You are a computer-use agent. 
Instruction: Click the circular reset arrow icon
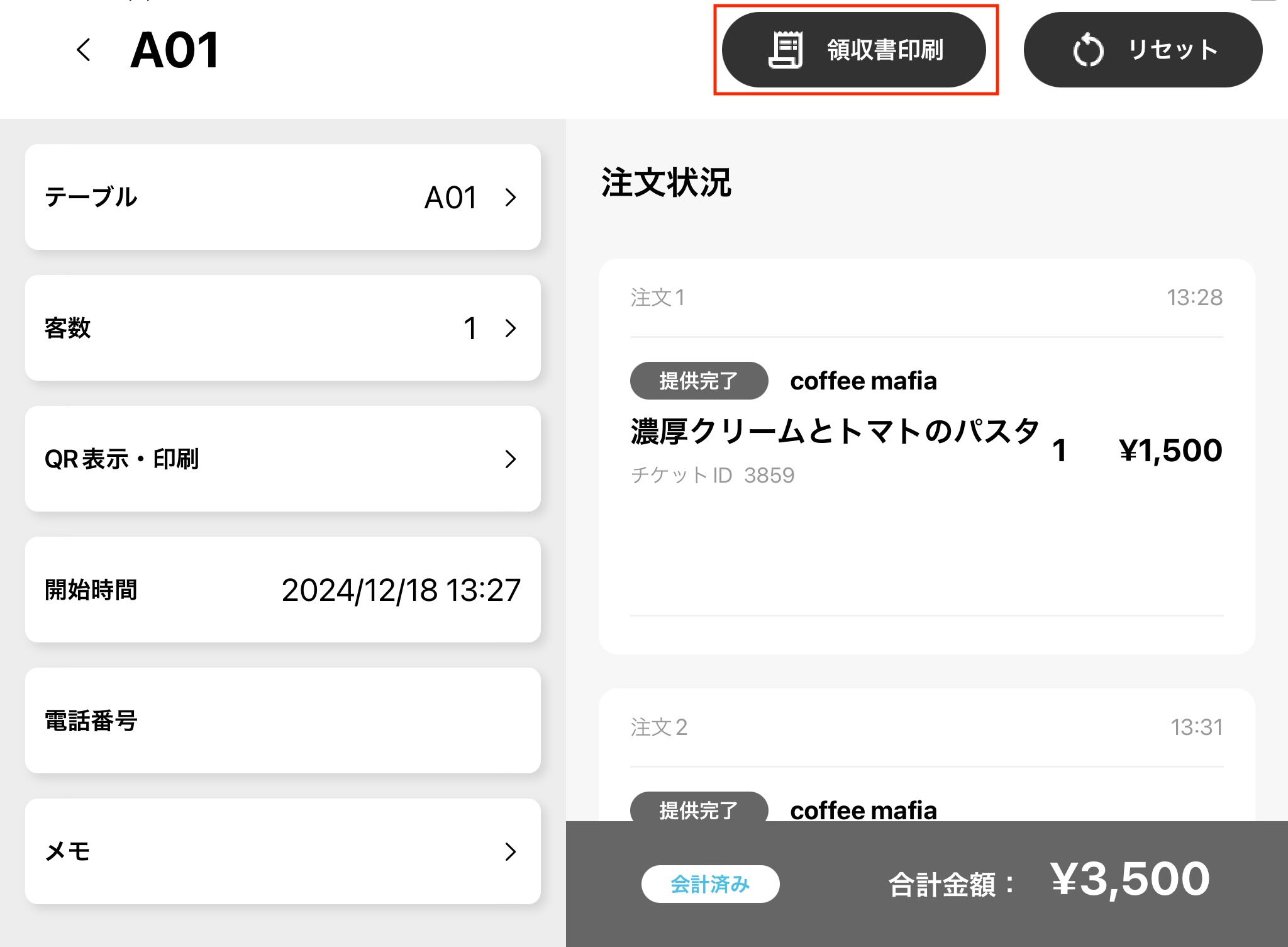tap(1087, 50)
